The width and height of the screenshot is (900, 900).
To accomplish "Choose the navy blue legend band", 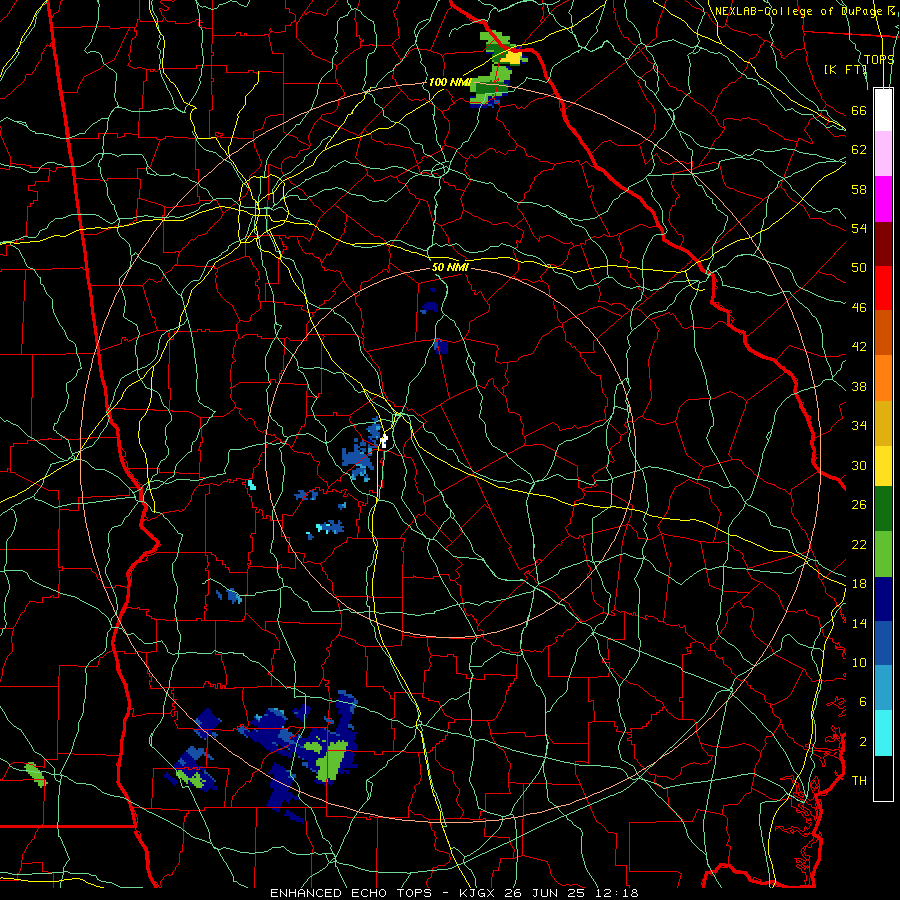I will [883, 599].
